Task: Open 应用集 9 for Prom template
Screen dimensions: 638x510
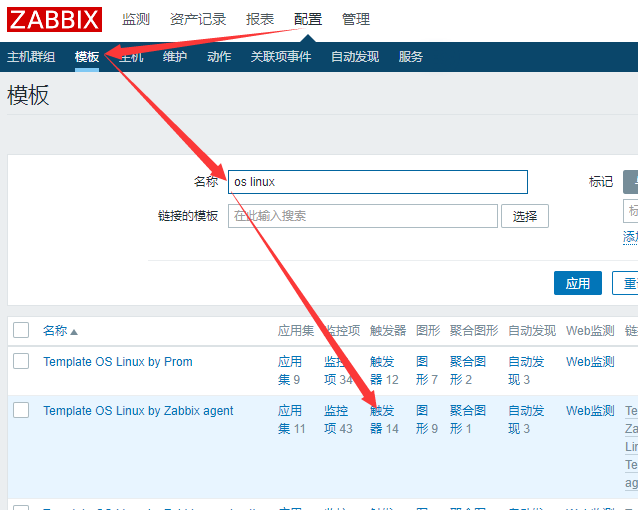Action: tap(290, 370)
